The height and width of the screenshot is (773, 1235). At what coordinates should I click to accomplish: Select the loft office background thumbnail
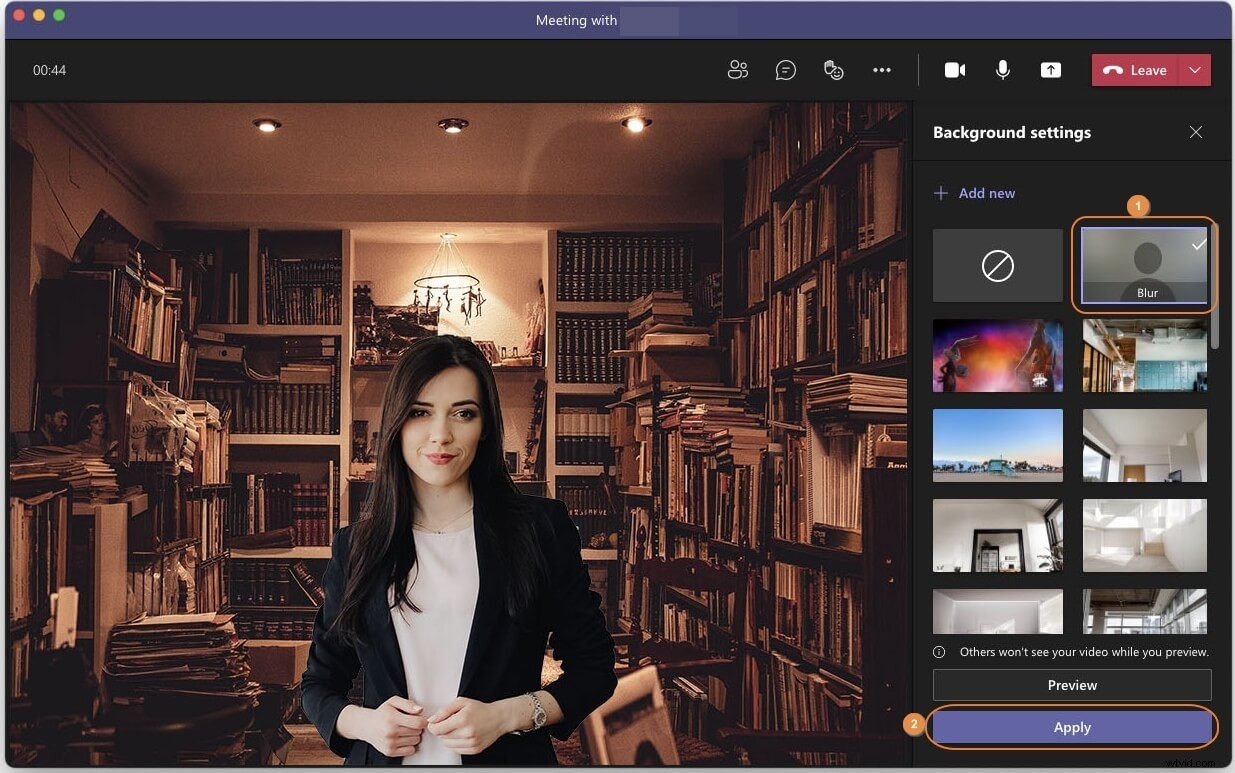click(x=1143, y=355)
